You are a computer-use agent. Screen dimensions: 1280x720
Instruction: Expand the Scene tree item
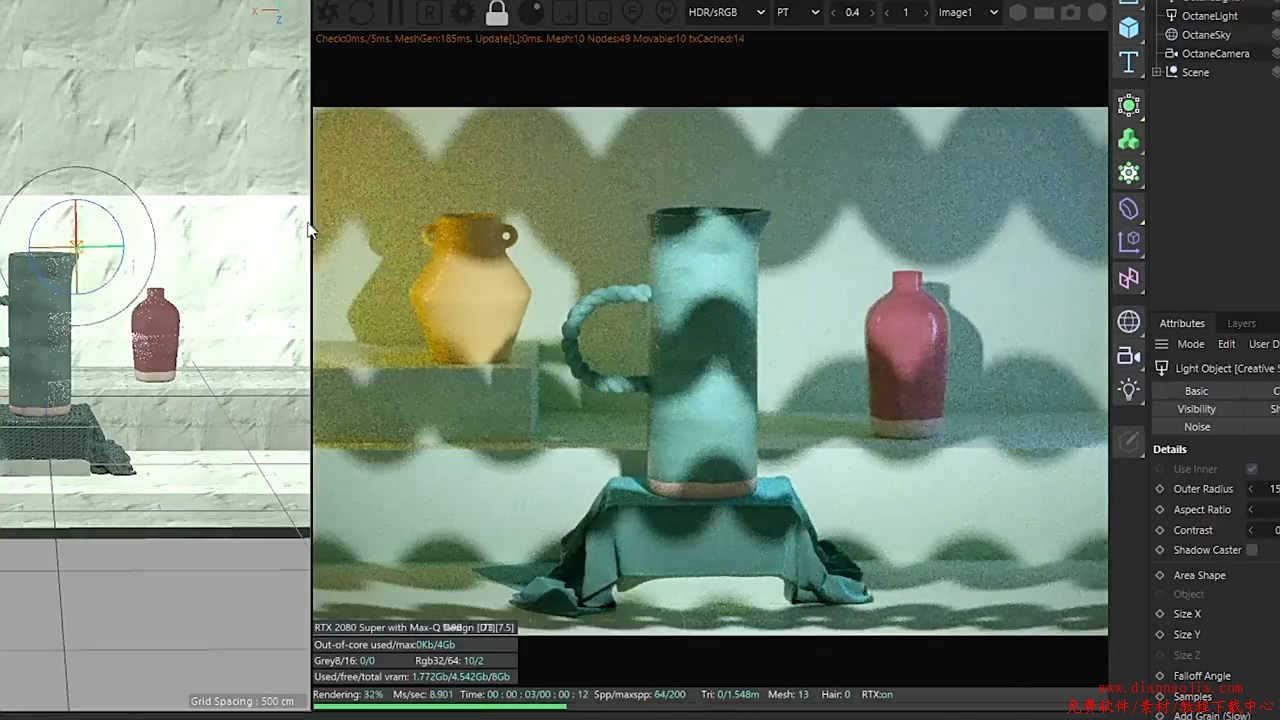click(x=1157, y=72)
